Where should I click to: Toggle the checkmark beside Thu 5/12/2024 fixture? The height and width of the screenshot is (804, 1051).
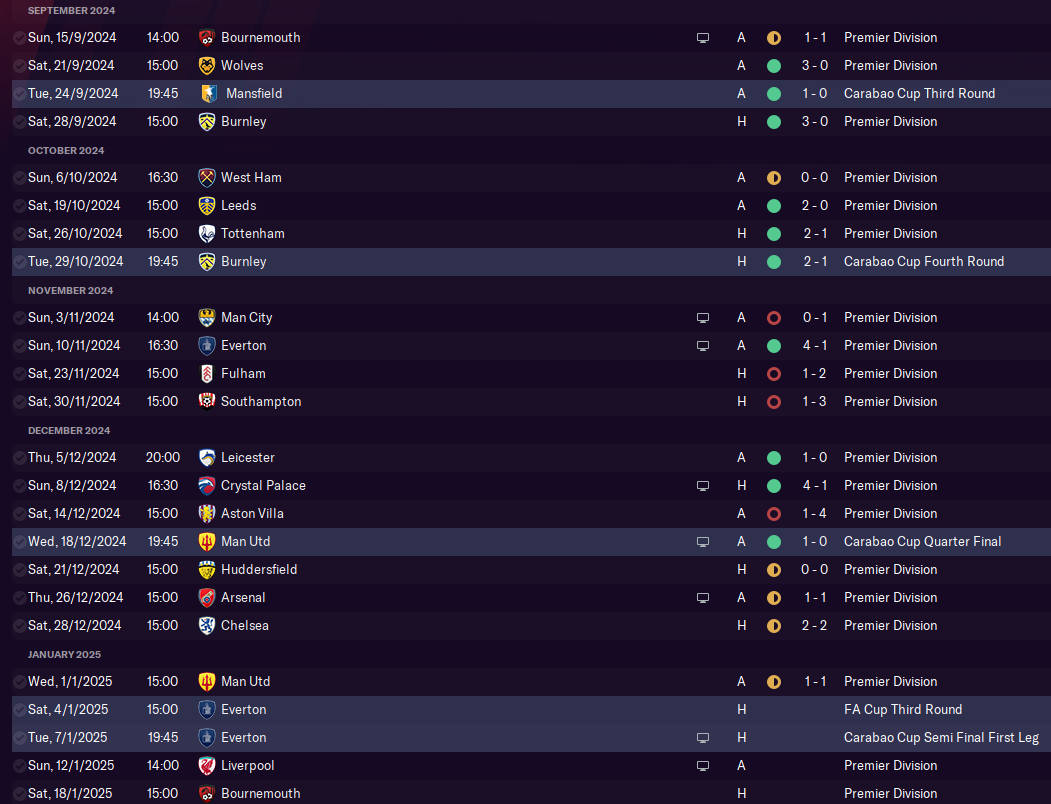(19, 457)
